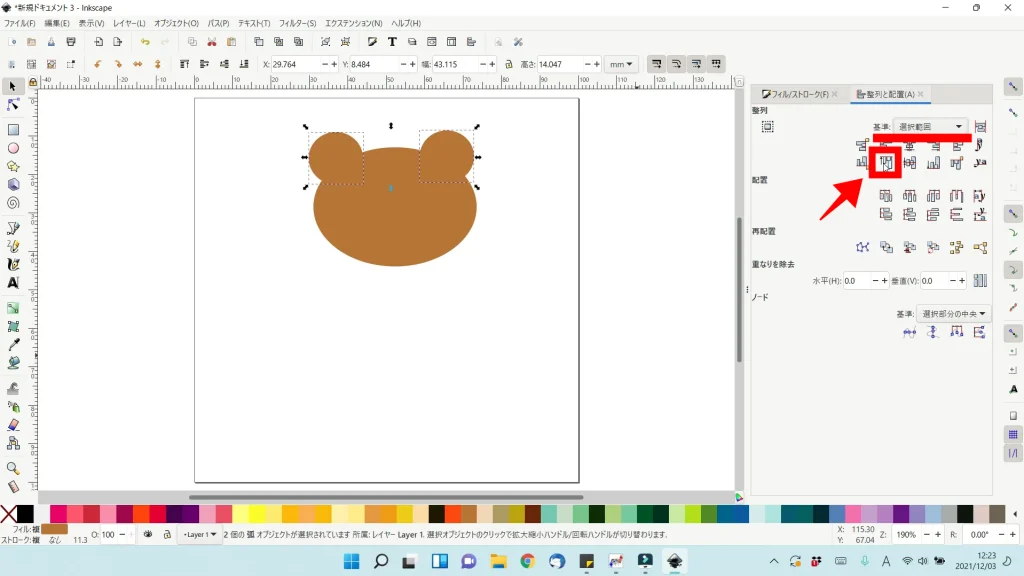
Task: Click the remove overlaps icon
Action: click(980, 281)
